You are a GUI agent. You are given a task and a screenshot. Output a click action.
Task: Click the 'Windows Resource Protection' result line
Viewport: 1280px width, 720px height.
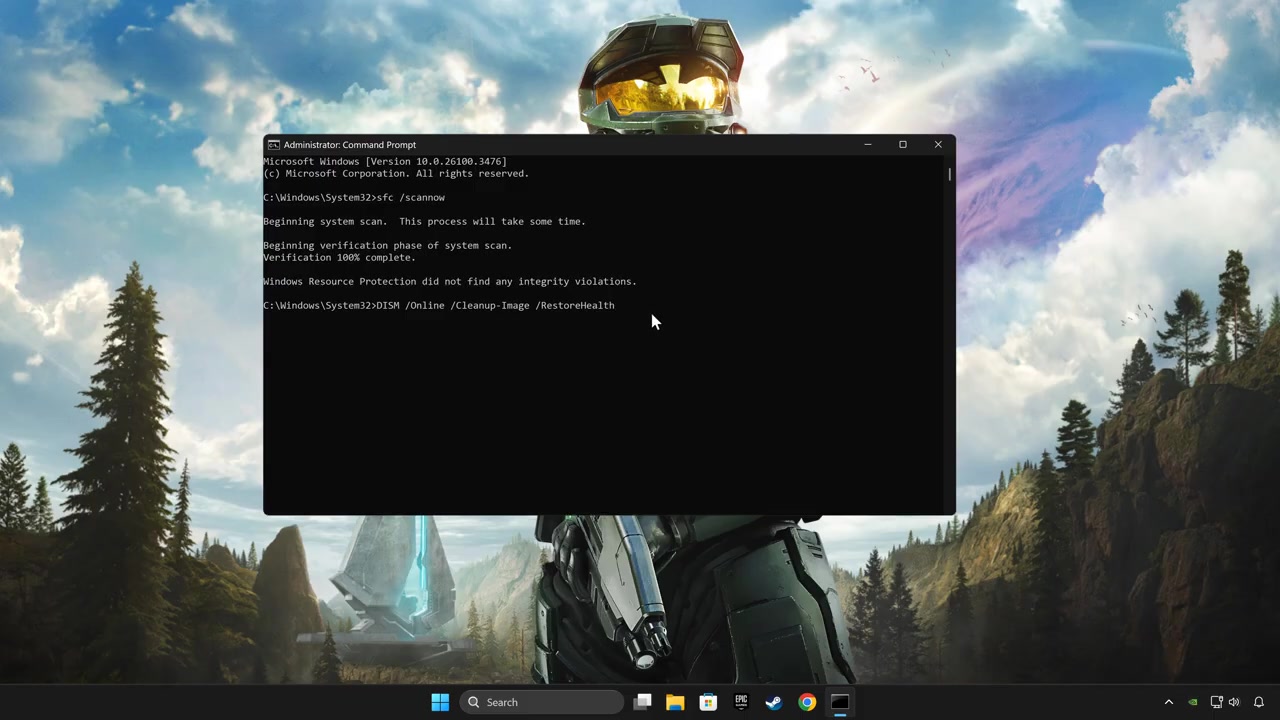click(450, 281)
